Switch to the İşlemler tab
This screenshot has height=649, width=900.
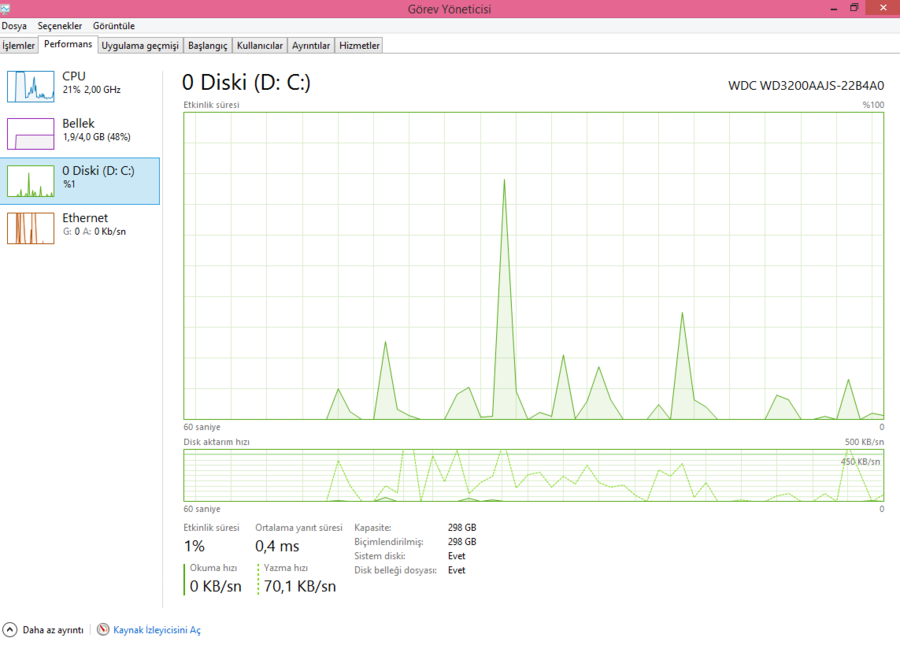click(x=18, y=45)
